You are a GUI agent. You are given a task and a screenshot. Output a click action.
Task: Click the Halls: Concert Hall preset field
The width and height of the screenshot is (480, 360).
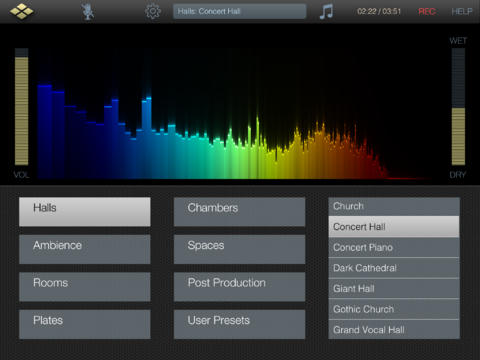click(239, 11)
